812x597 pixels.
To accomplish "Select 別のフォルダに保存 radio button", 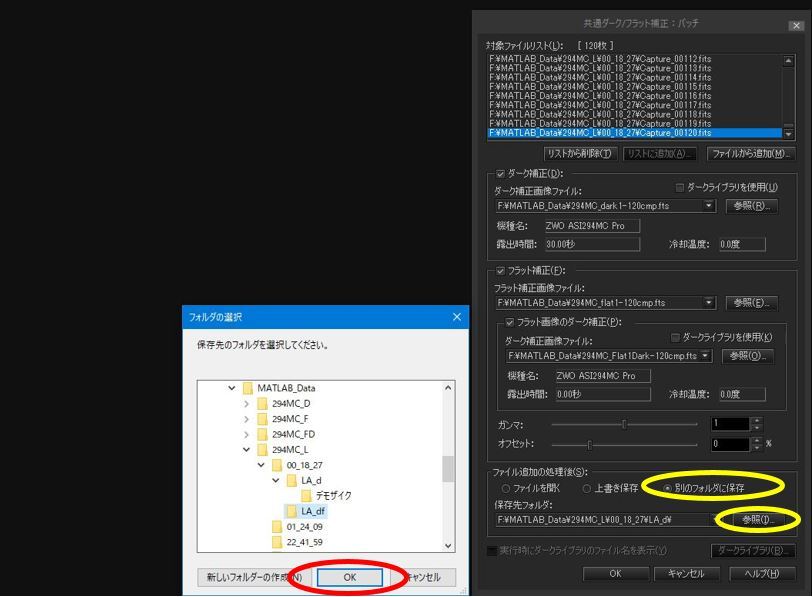I will click(667, 488).
